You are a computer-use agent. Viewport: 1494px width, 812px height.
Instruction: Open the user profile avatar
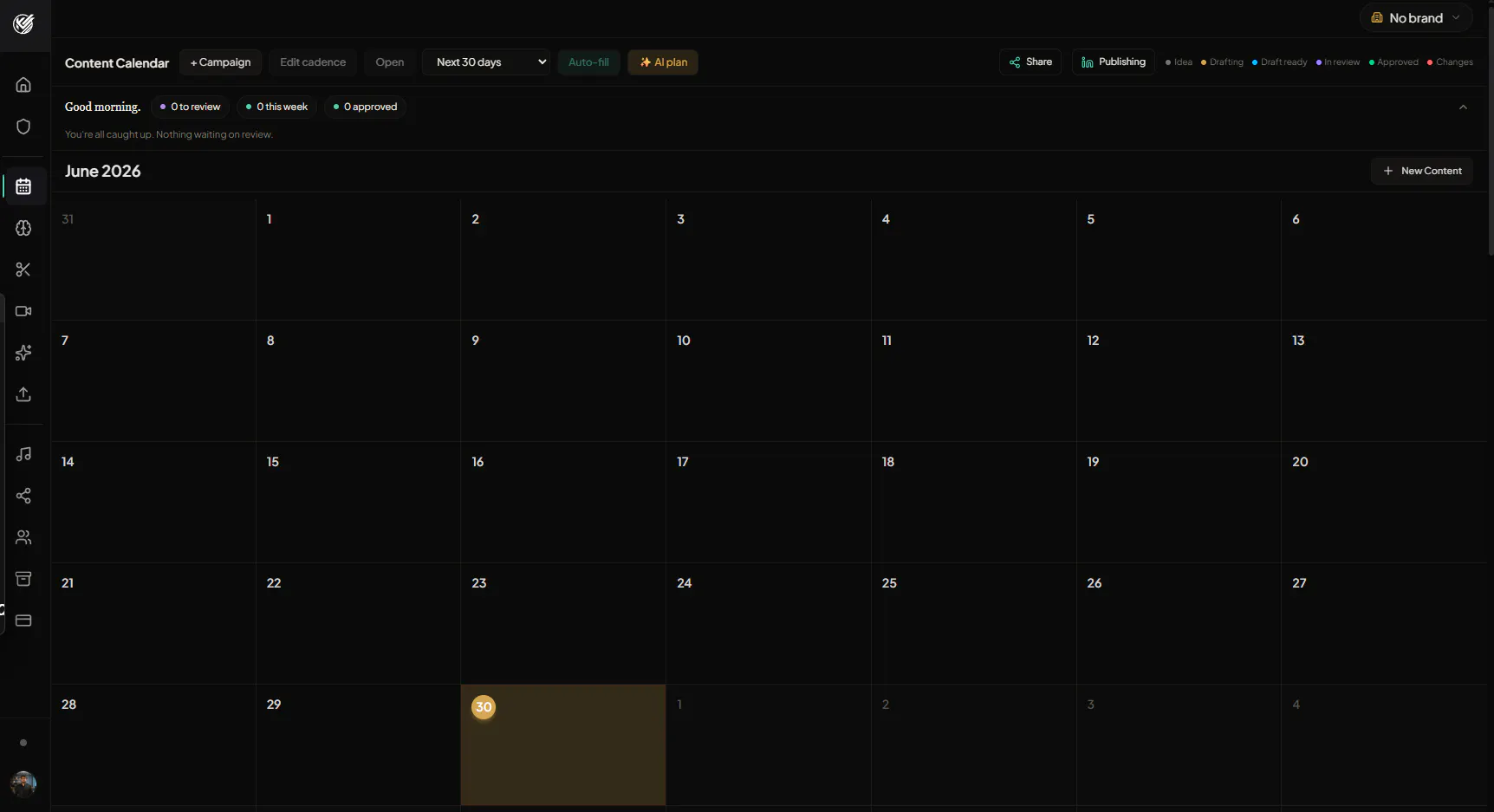[x=23, y=783]
